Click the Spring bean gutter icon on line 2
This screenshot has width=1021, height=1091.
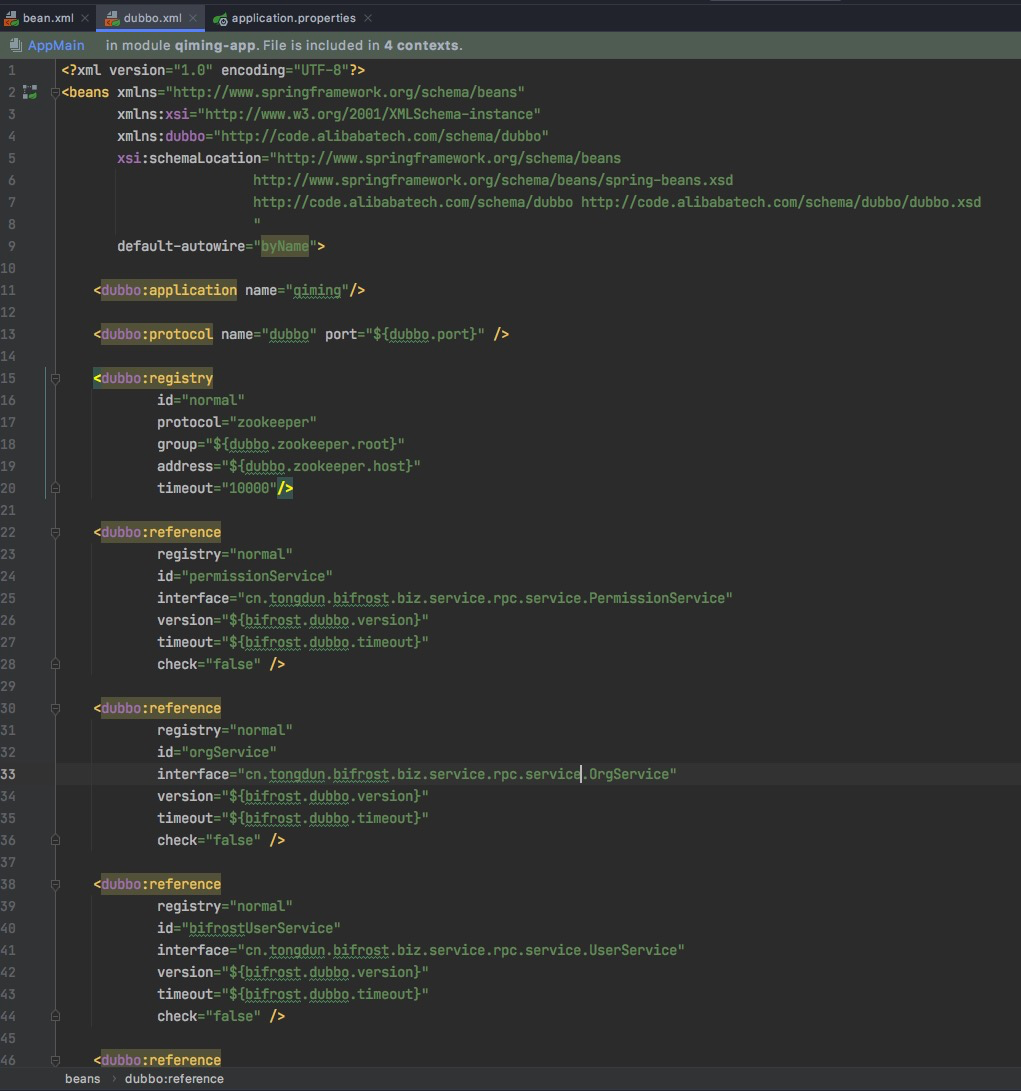(x=29, y=92)
